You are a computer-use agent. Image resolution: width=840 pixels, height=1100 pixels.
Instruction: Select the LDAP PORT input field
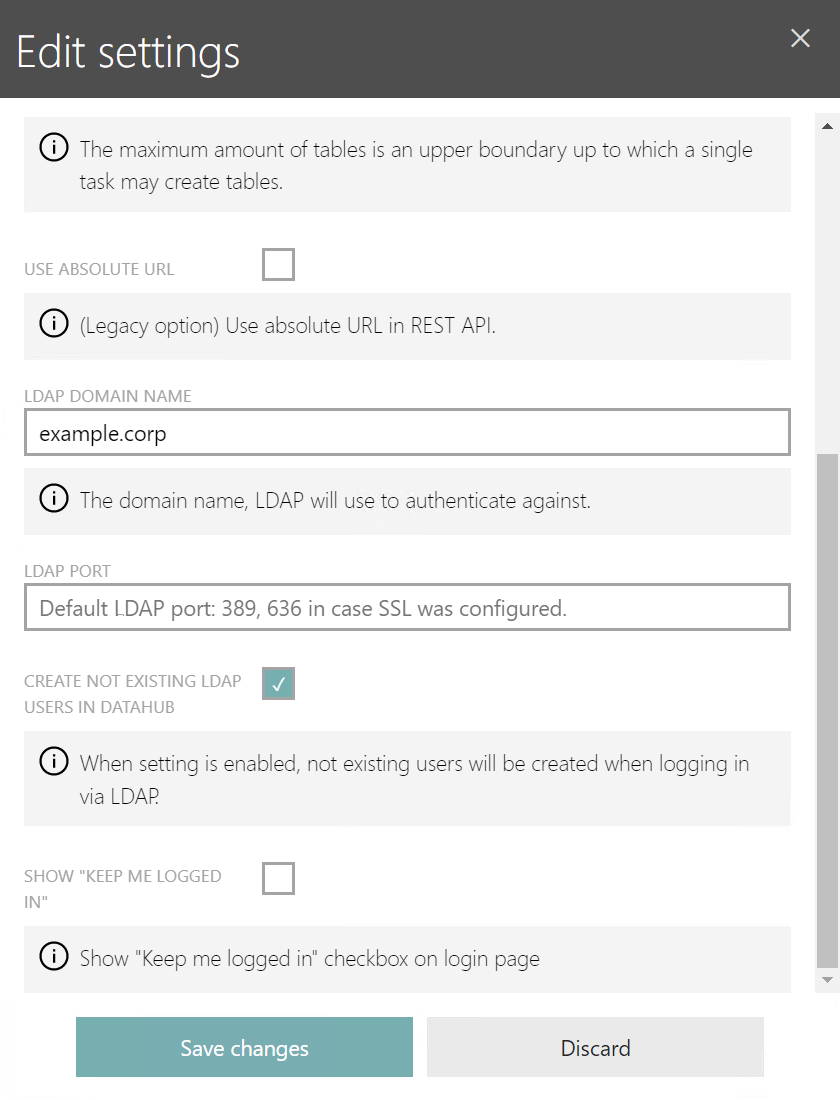[406, 607]
